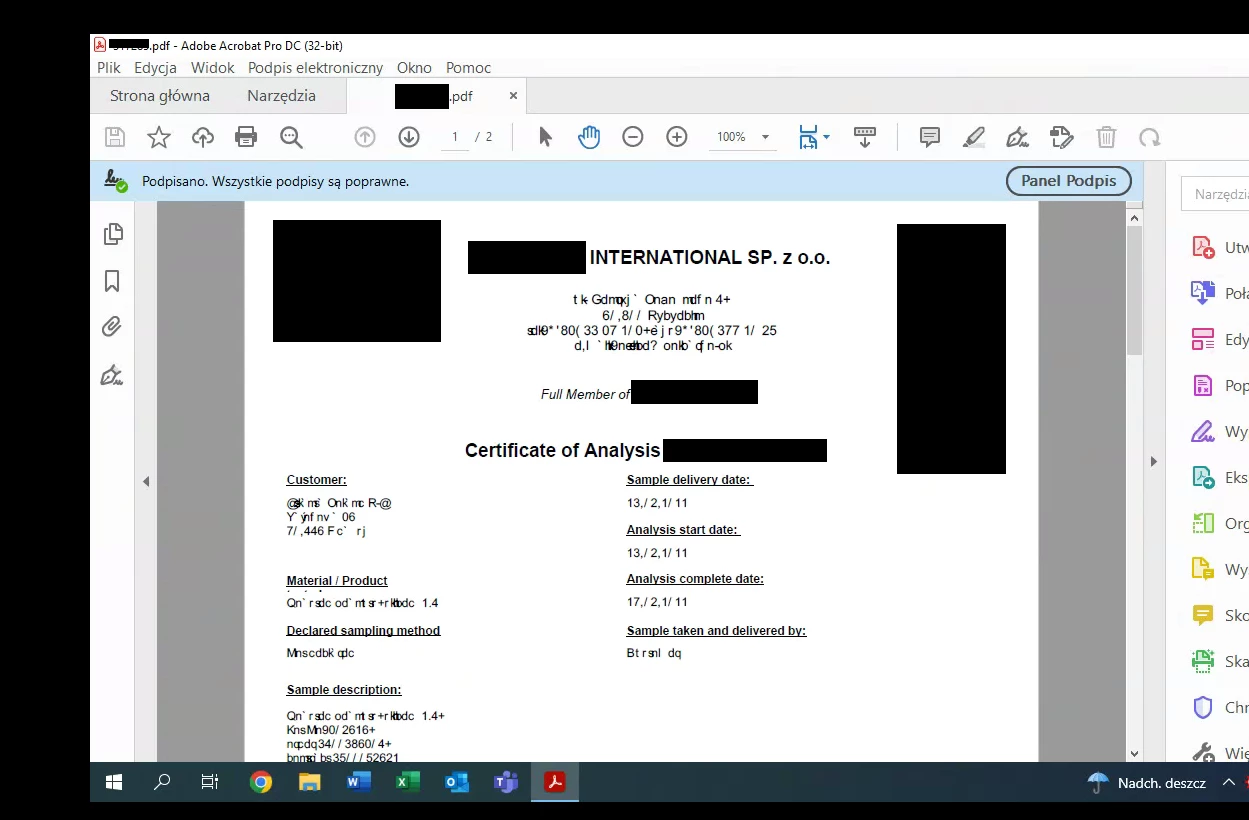Open the Edycja menu
This screenshot has width=1249, height=820.
point(155,68)
